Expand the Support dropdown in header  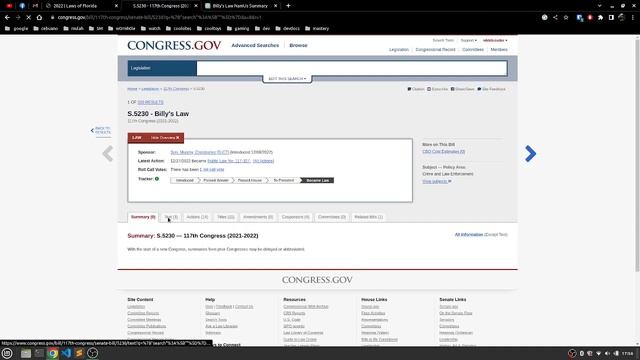pos(469,40)
